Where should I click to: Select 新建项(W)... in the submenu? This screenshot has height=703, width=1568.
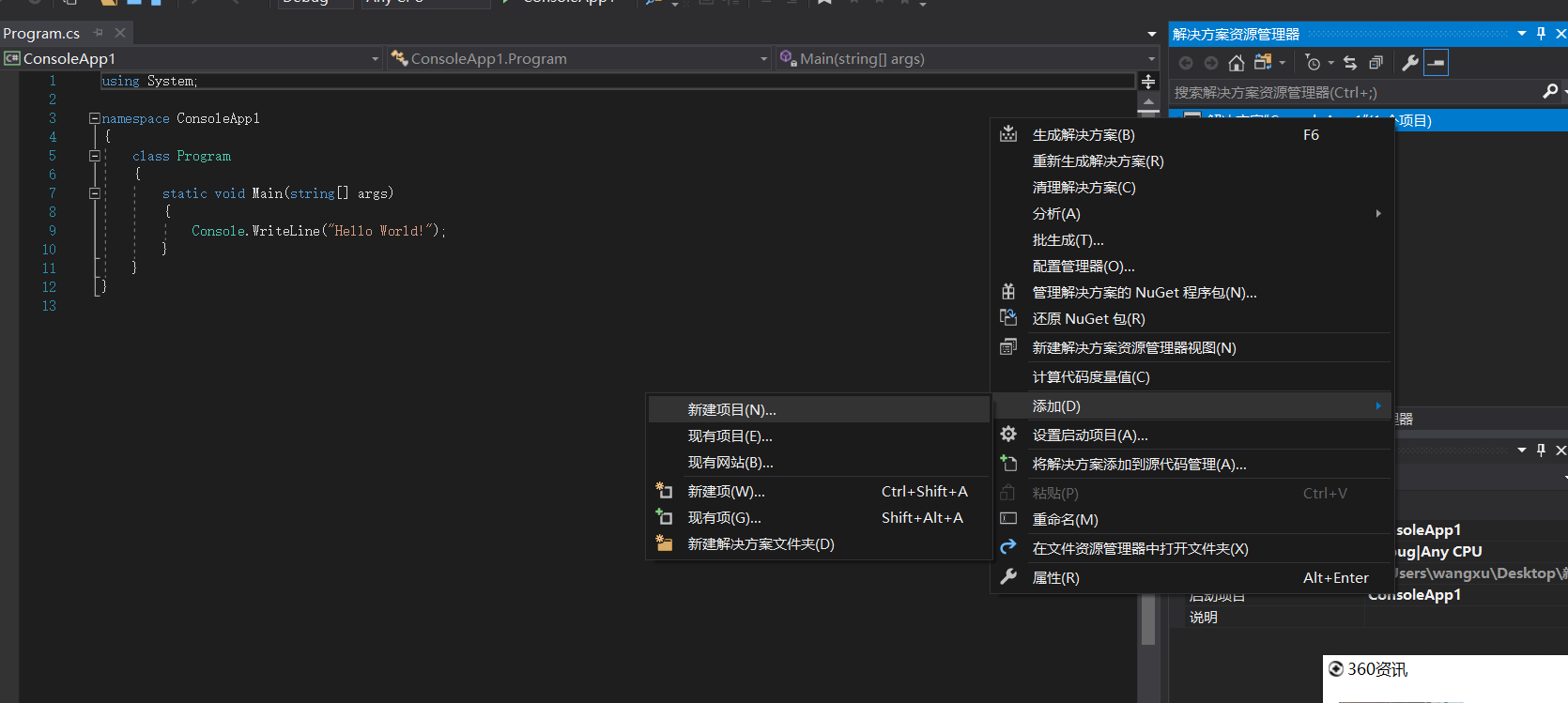pyautogui.click(x=819, y=492)
